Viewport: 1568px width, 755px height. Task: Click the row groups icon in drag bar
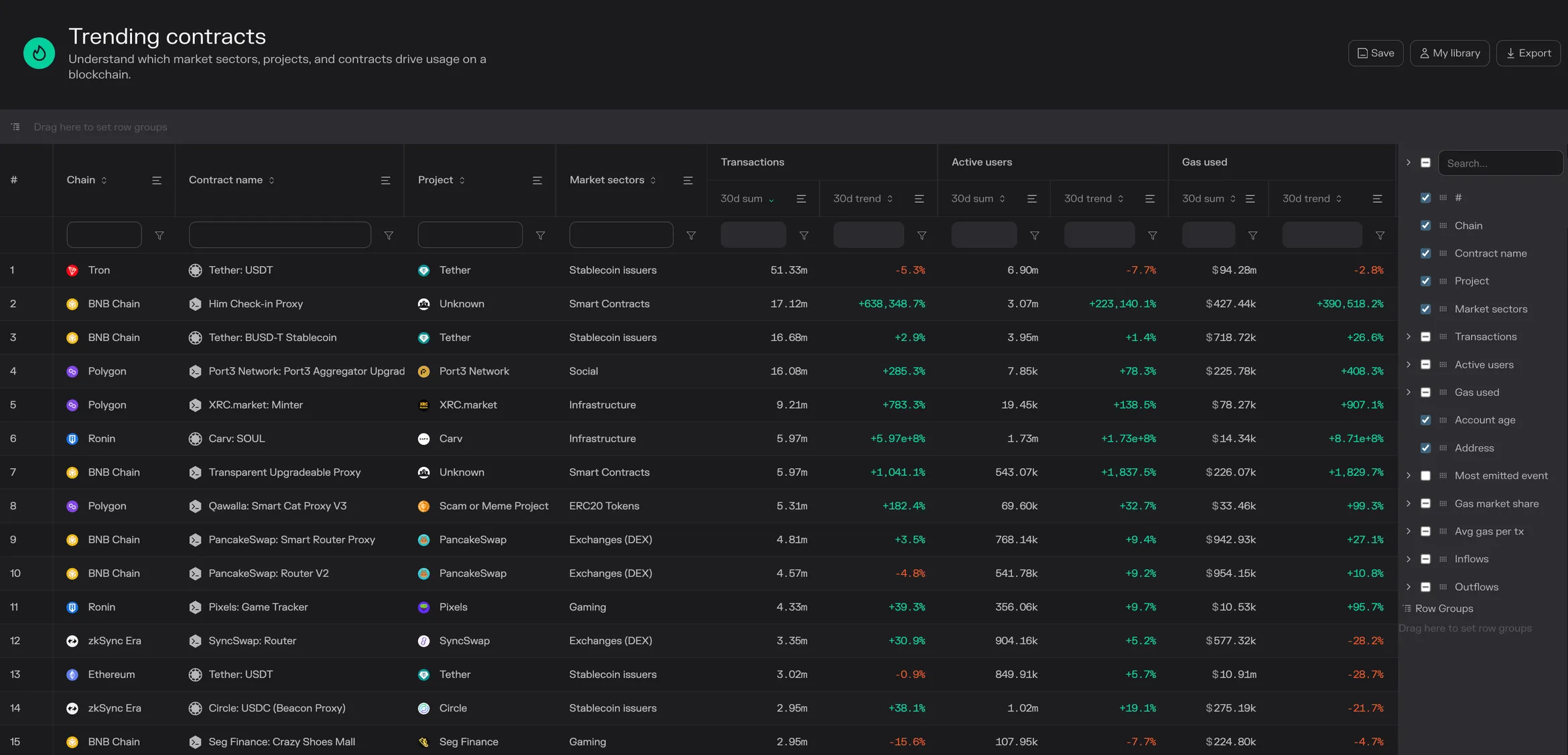pyautogui.click(x=15, y=127)
